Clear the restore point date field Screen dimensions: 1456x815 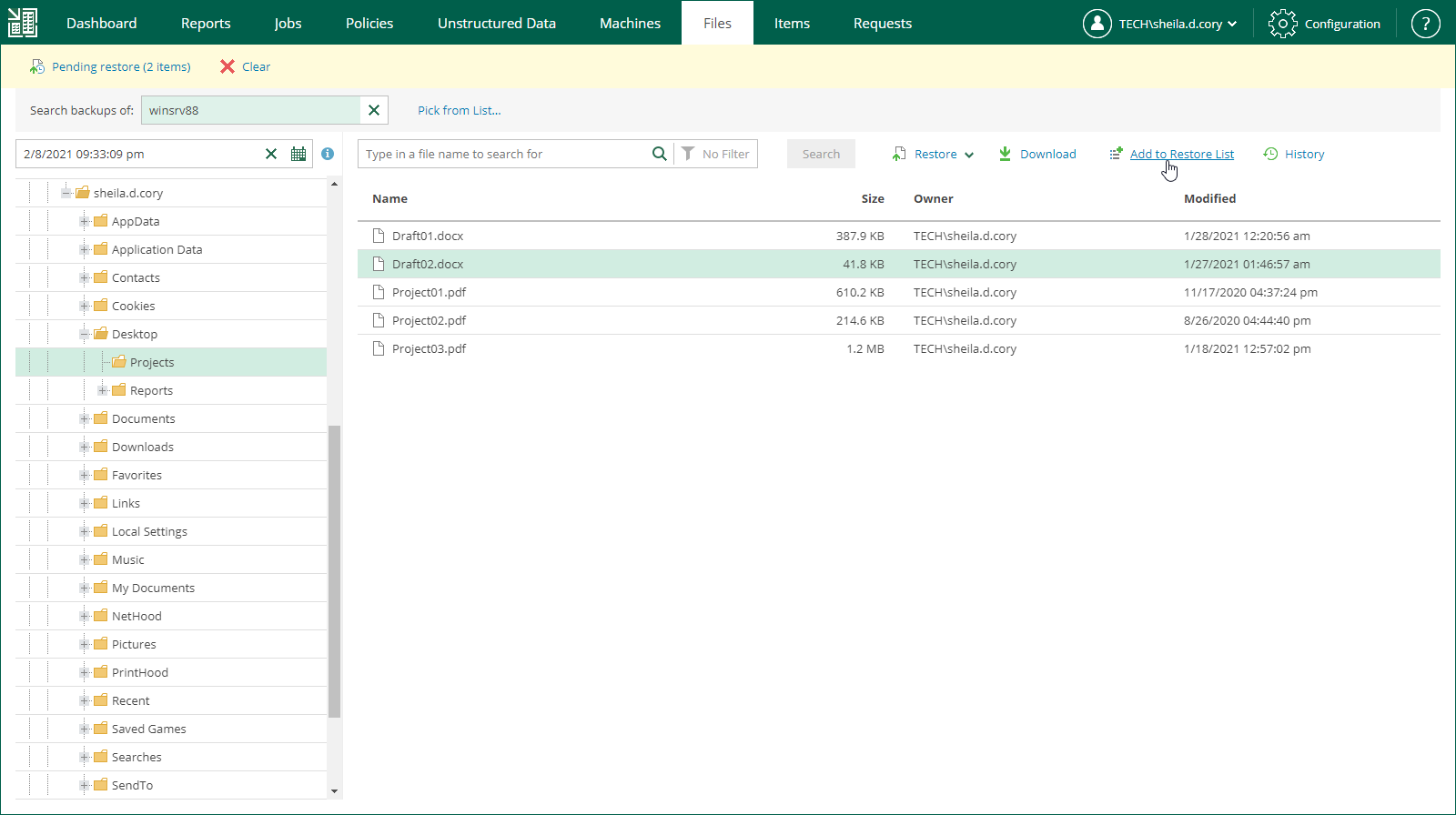[x=271, y=154]
